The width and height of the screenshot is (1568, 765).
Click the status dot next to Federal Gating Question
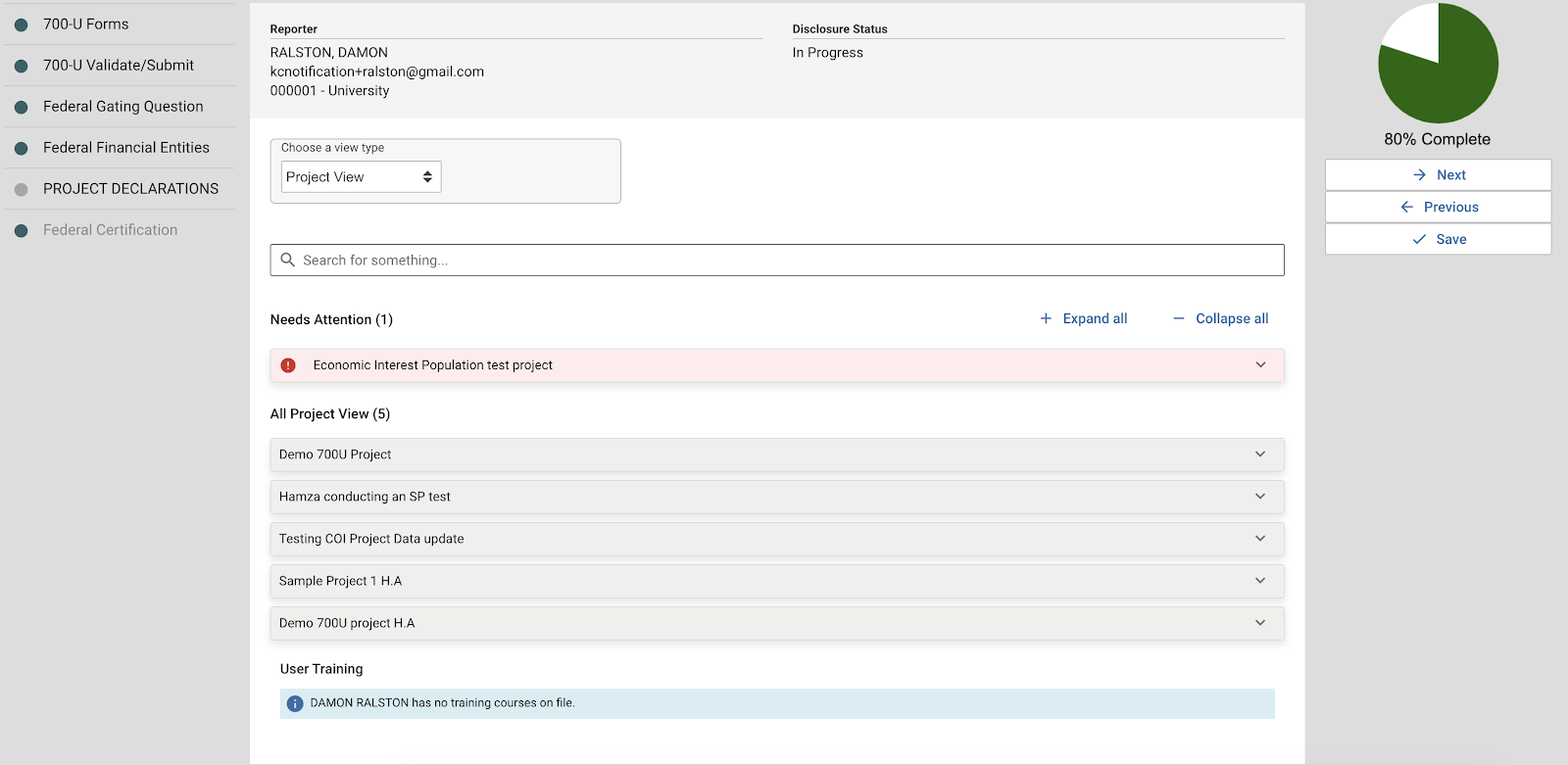point(21,107)
